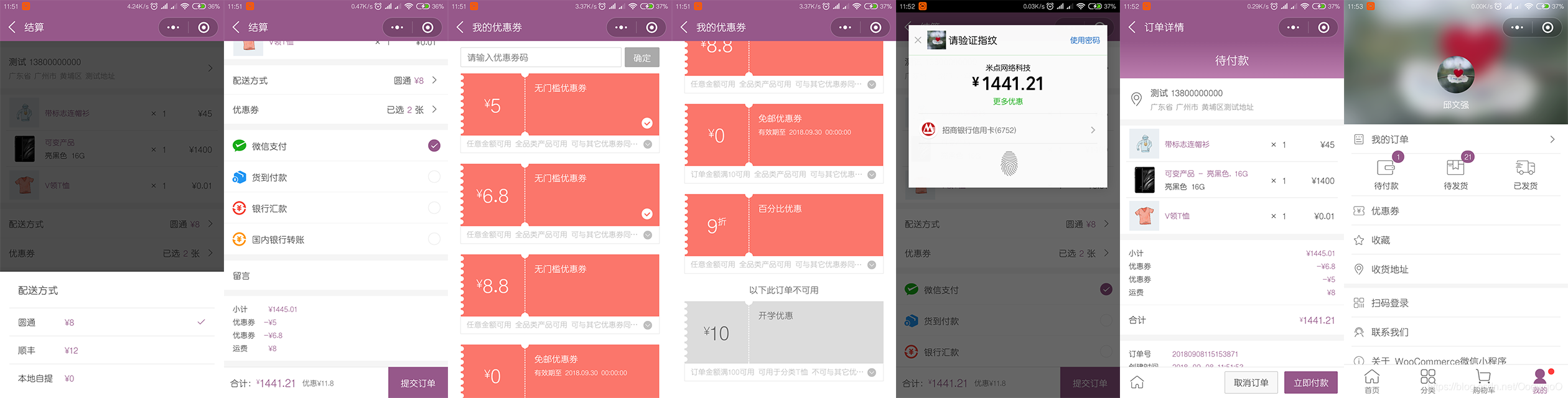Click 联系我们 headset icon
This screenshot has height=398, width=1568.
(1359, 332)
